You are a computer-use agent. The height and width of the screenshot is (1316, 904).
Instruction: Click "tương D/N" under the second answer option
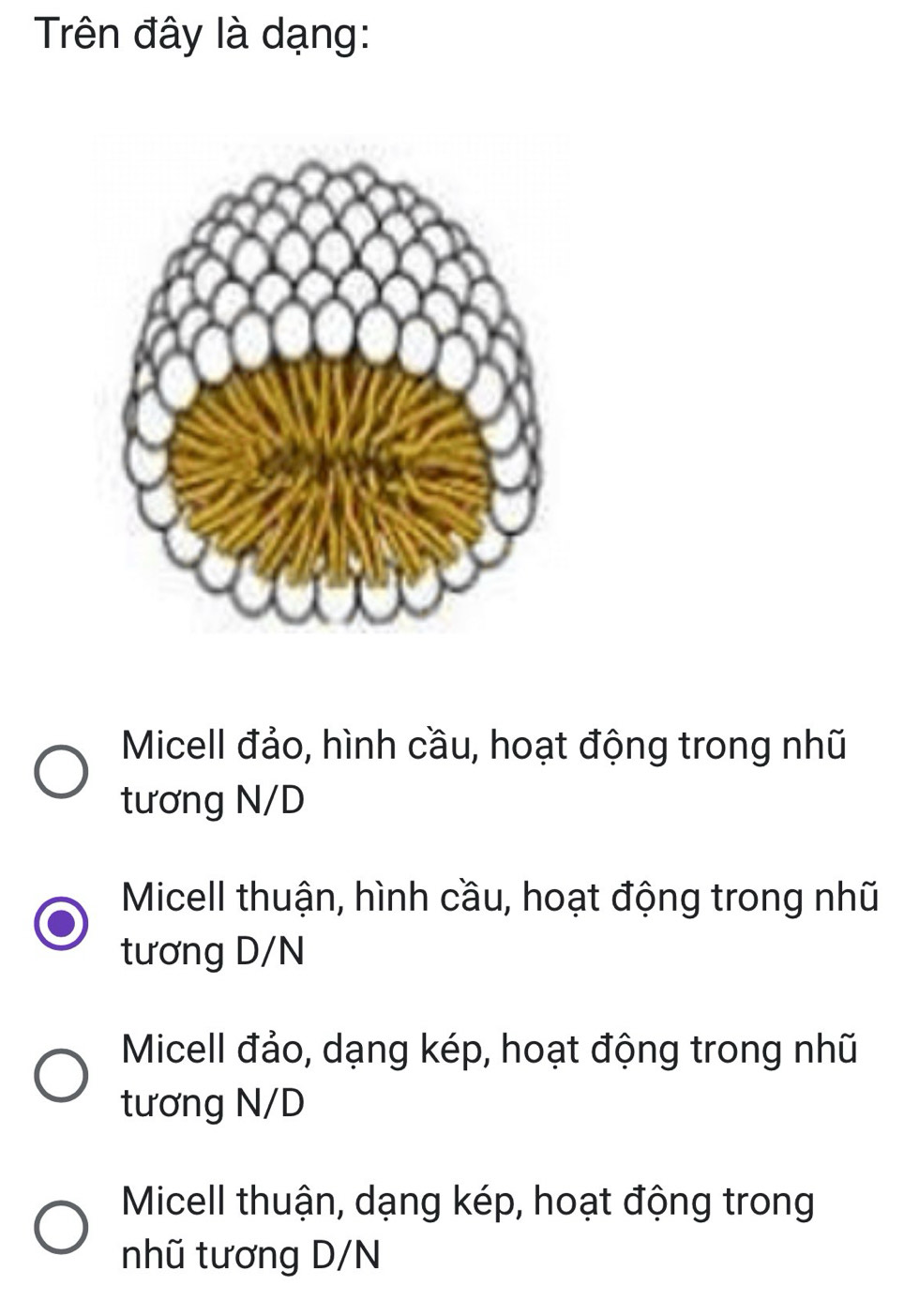[x=213, y=952]
